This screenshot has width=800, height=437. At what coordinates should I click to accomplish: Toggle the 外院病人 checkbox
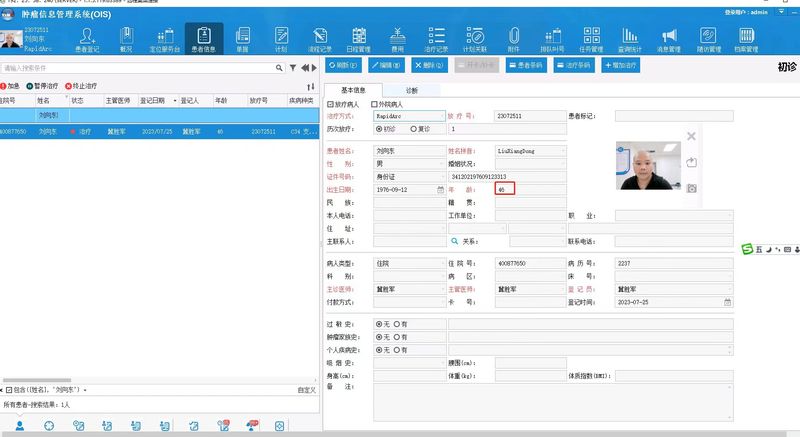374,104
